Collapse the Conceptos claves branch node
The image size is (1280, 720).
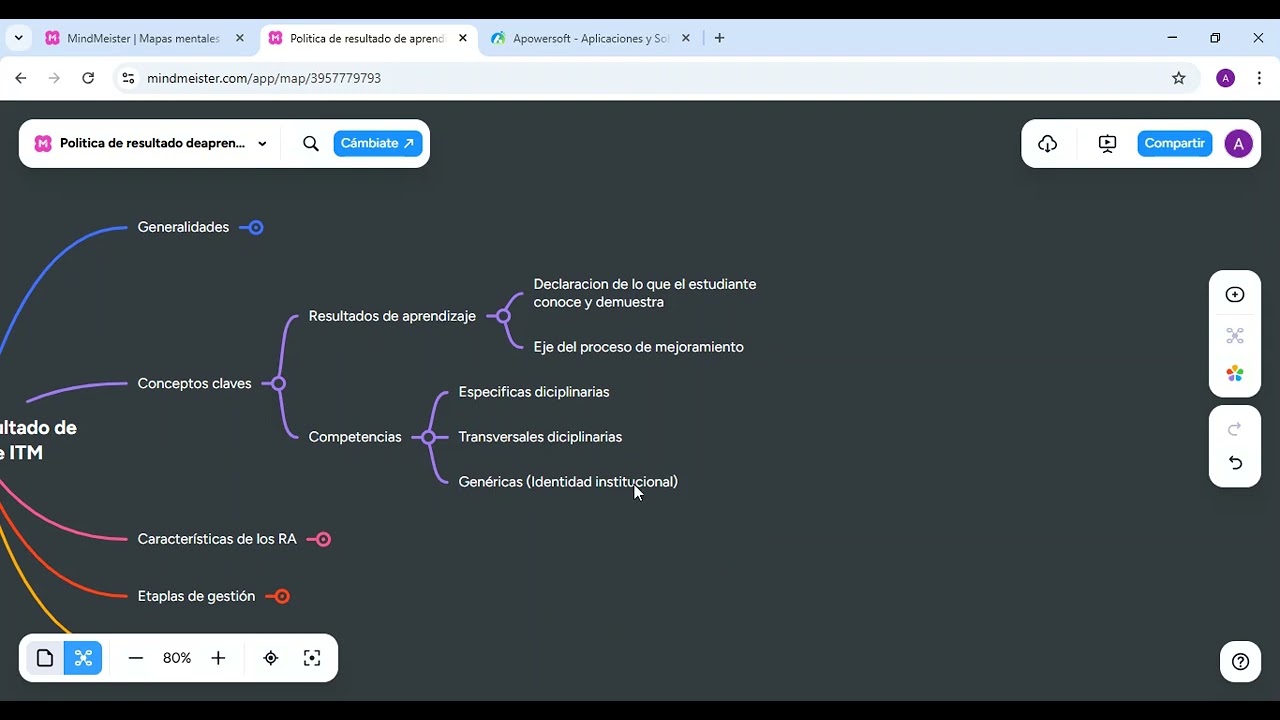(278, 384)
